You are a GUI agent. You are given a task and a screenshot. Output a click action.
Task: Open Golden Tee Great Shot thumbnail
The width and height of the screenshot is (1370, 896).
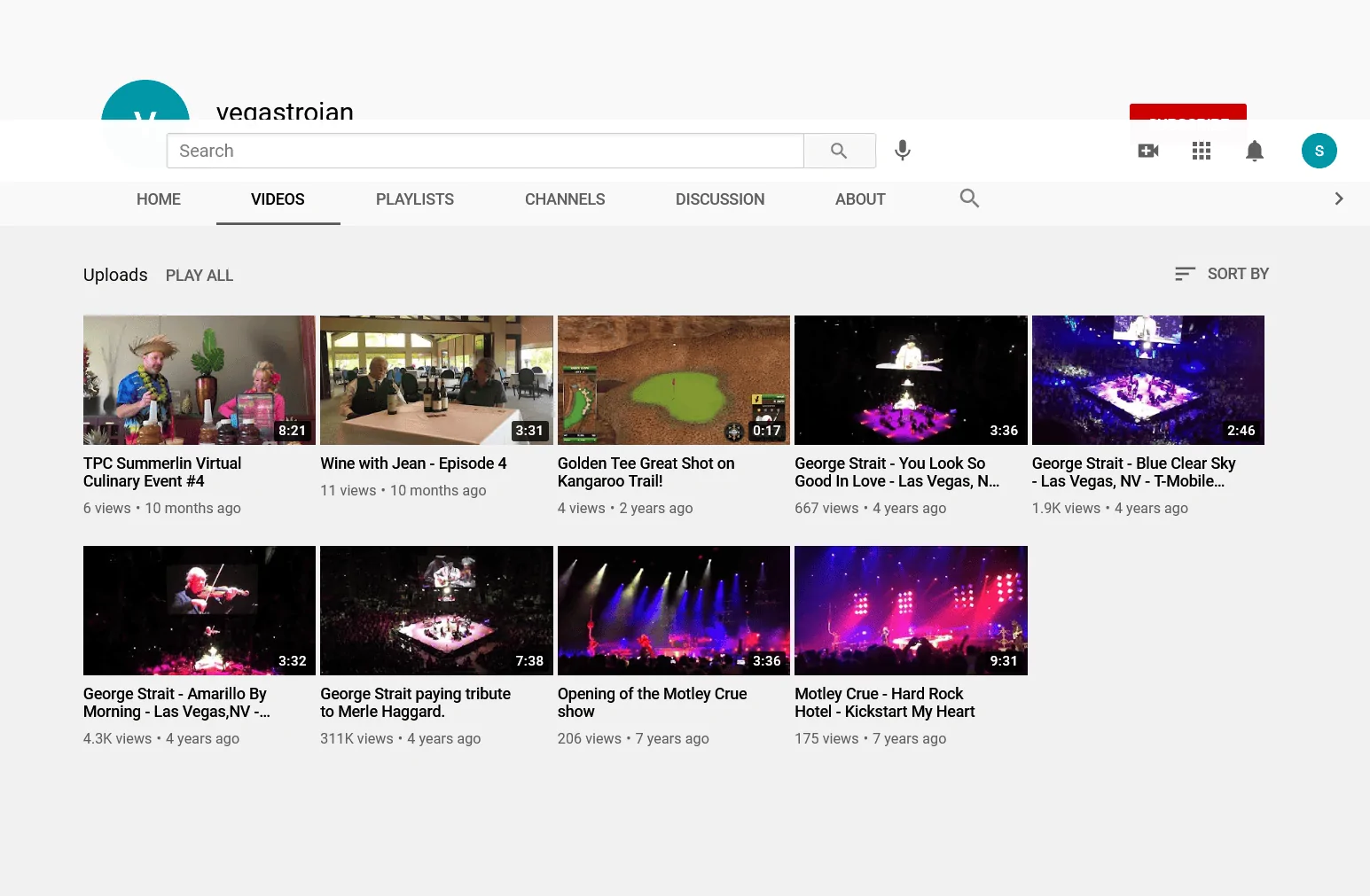(674, 380)
